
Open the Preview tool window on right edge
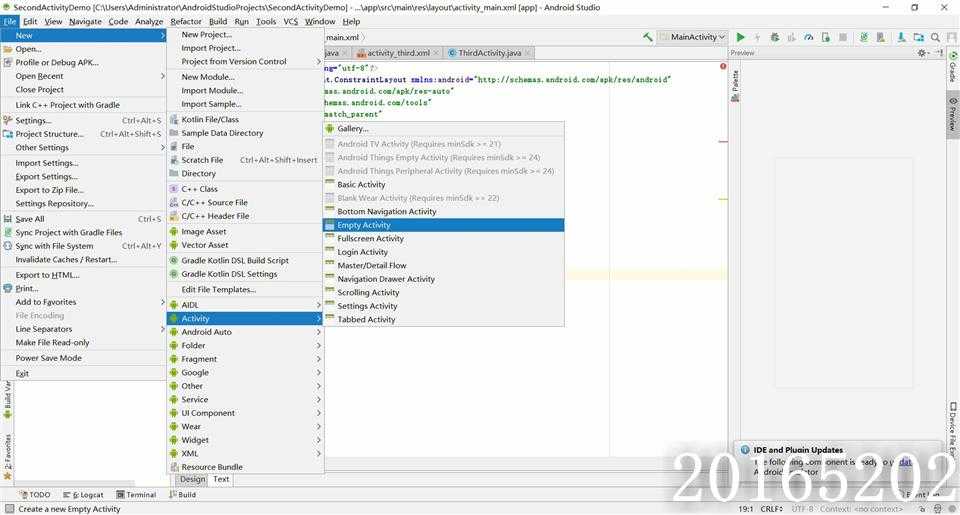click(953, 115)
